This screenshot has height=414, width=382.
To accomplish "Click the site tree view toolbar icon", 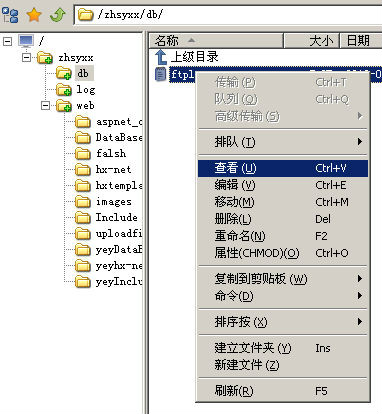I will pyautogui.click(x=10, y=15).
